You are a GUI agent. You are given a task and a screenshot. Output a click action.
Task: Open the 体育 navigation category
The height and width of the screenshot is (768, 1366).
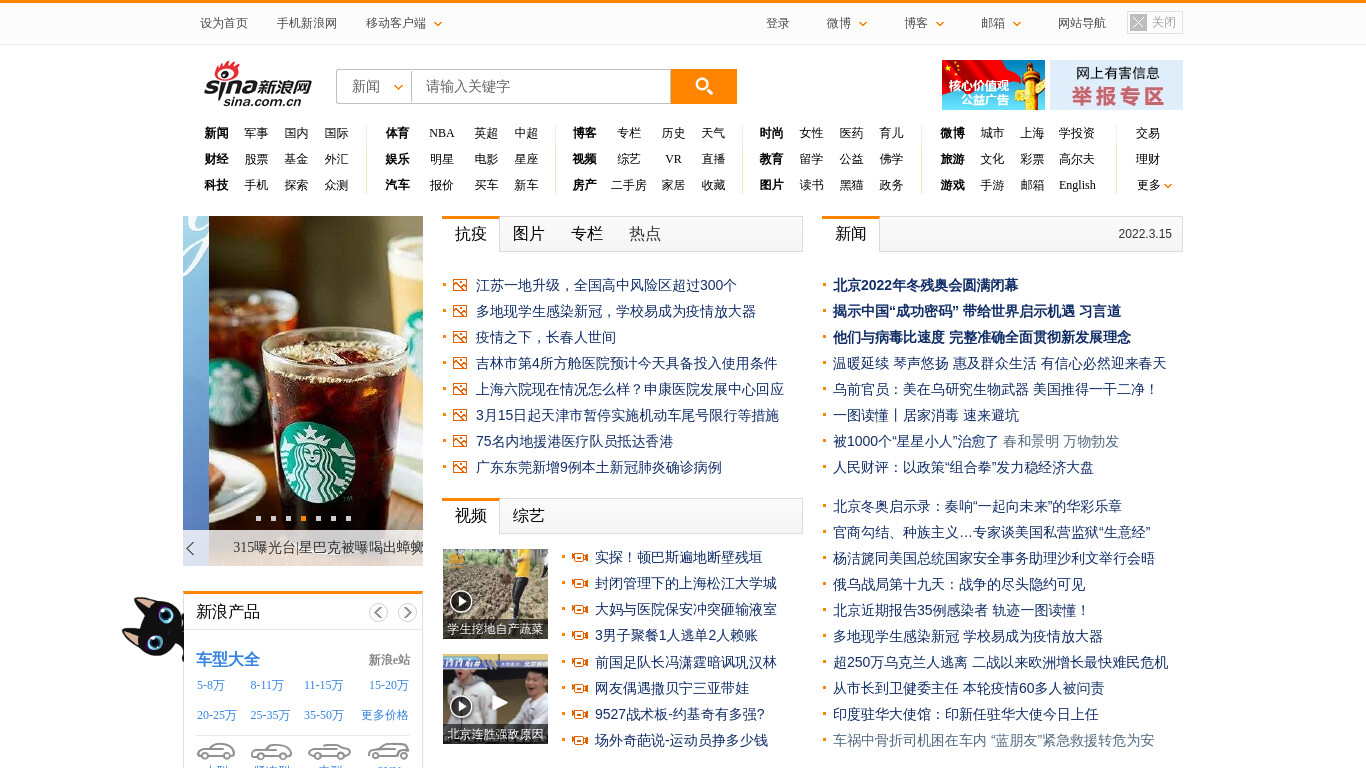[397, 133]
